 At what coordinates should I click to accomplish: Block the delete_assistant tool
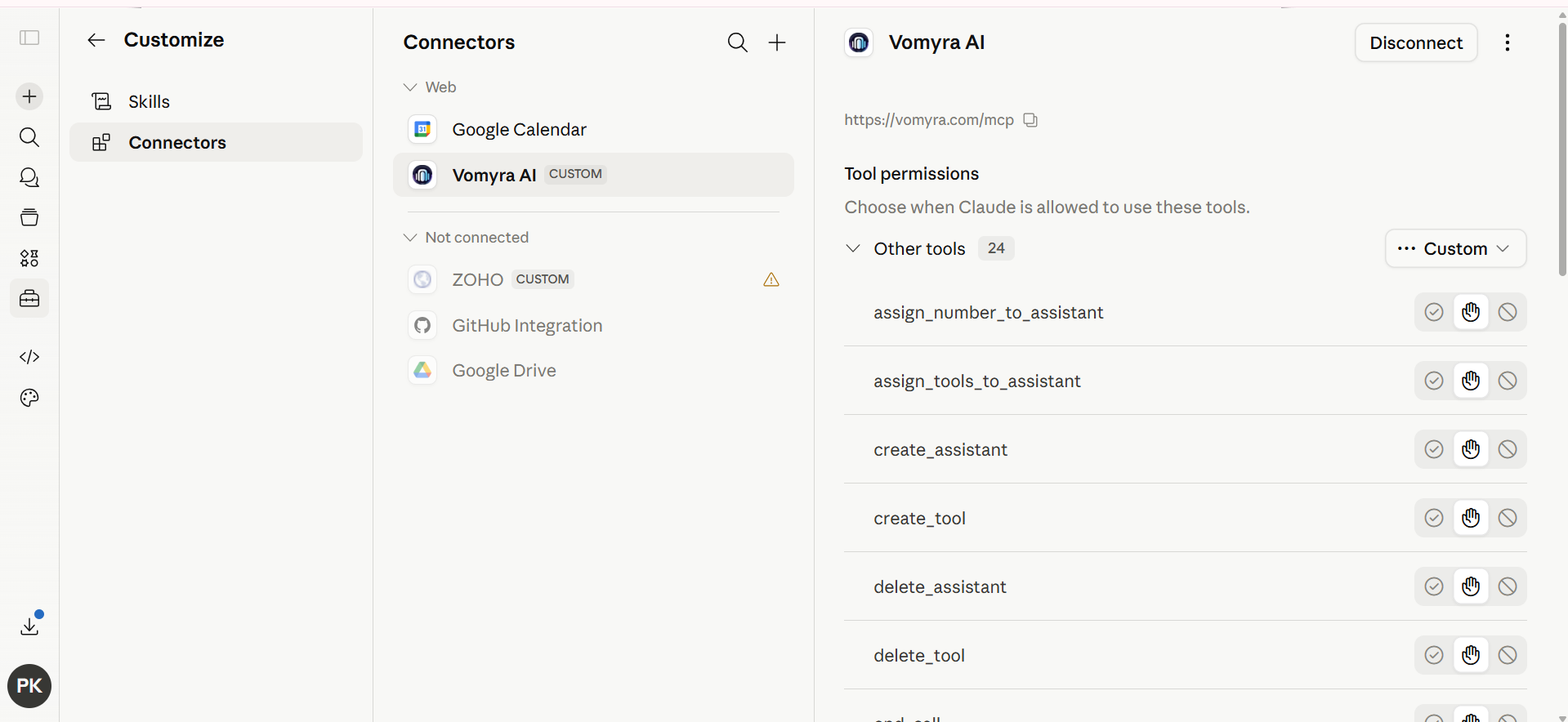click(x=1508, y=586)
